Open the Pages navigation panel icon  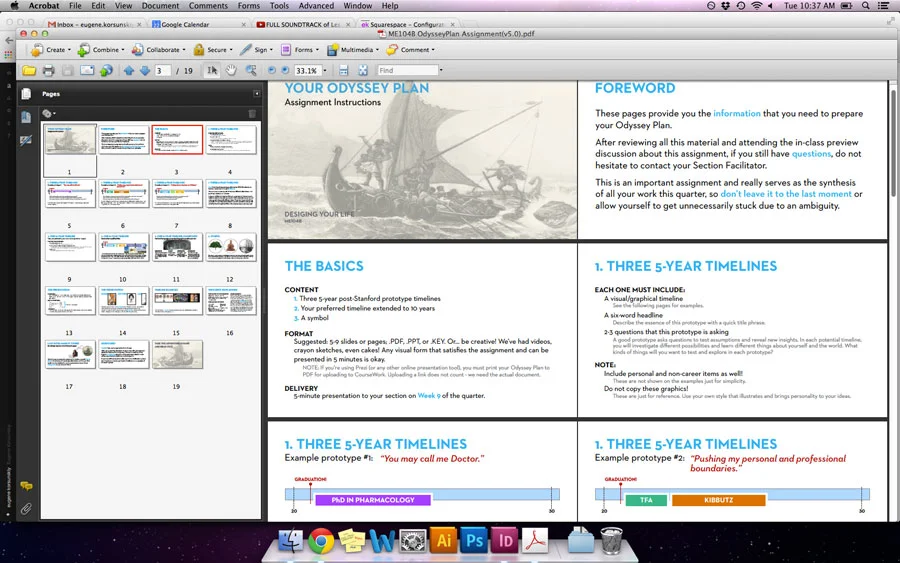point(26,94)
